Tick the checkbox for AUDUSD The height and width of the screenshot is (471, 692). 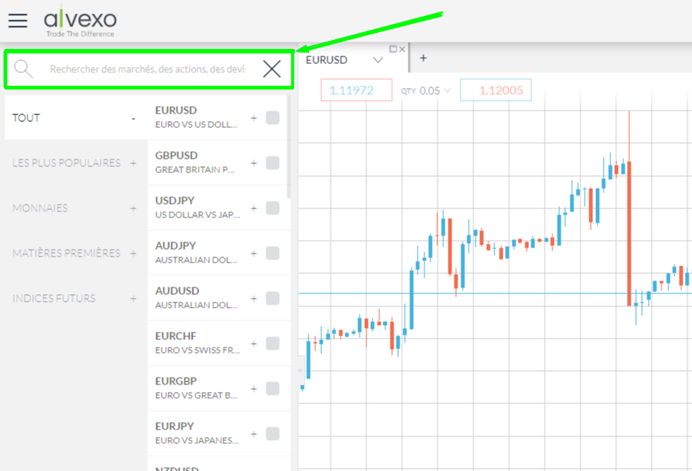pos(273,298)
